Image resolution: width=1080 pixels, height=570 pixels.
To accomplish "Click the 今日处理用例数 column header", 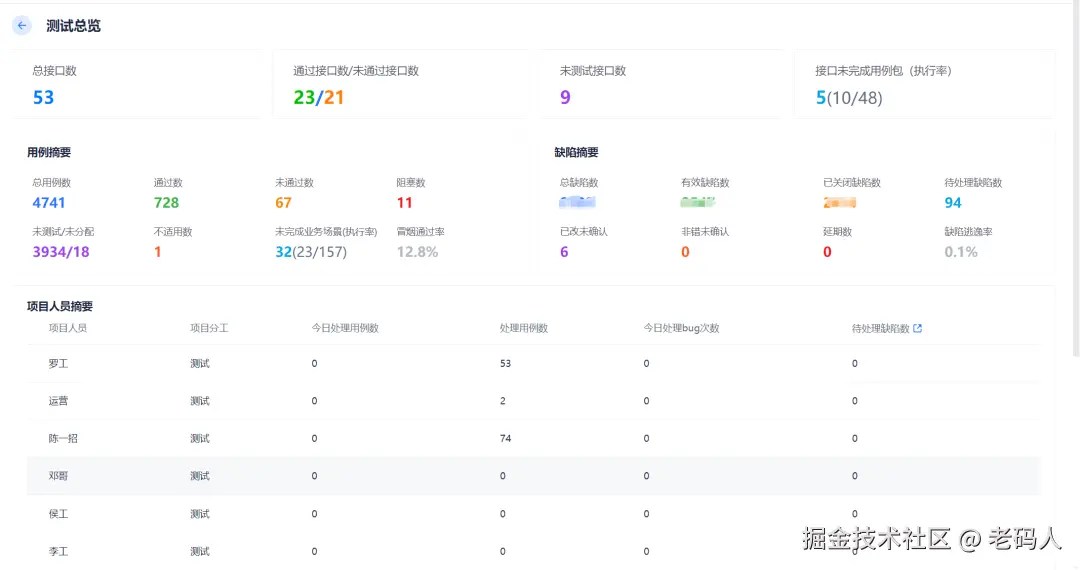I will click(x=345, y=328).
